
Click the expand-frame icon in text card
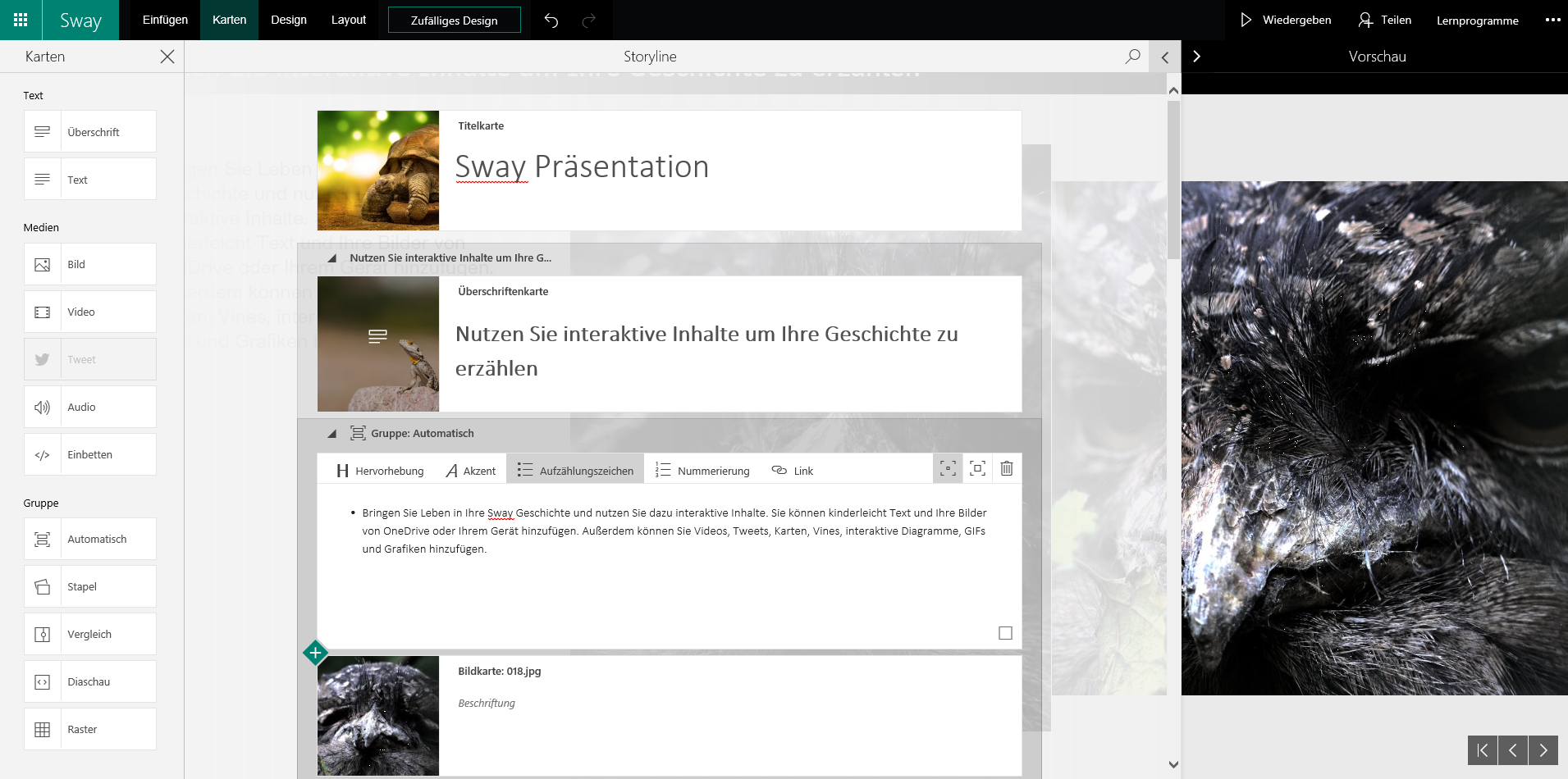pos(977,468)
